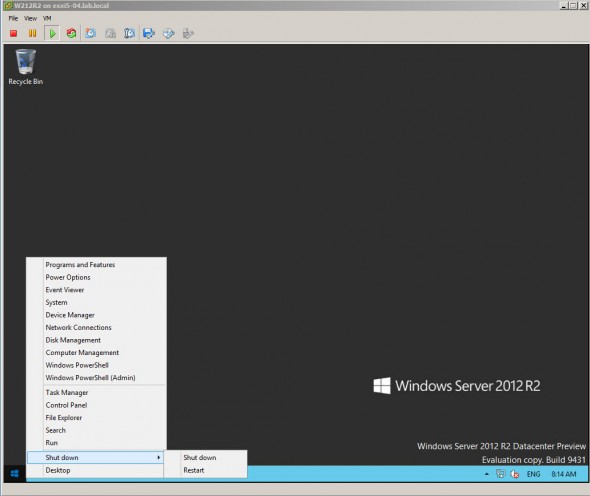Viewport: 590px width, 496px height.
Task: Select Network Connections entry
Action: coord(96,327)
